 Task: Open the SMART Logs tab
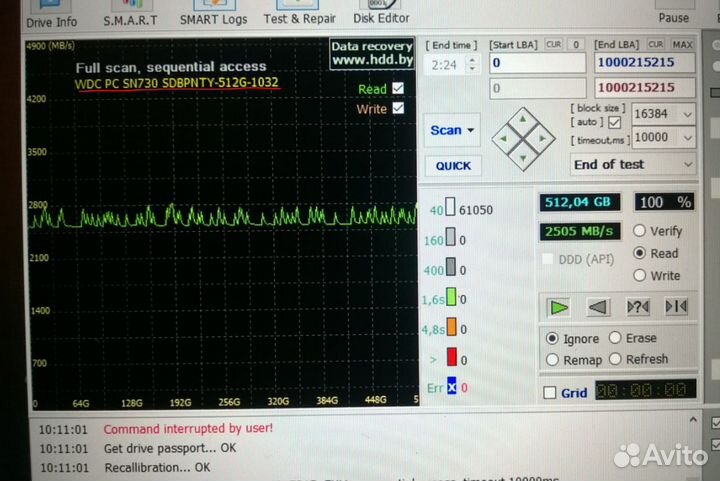pyautogui.click(x=213, y=19)
